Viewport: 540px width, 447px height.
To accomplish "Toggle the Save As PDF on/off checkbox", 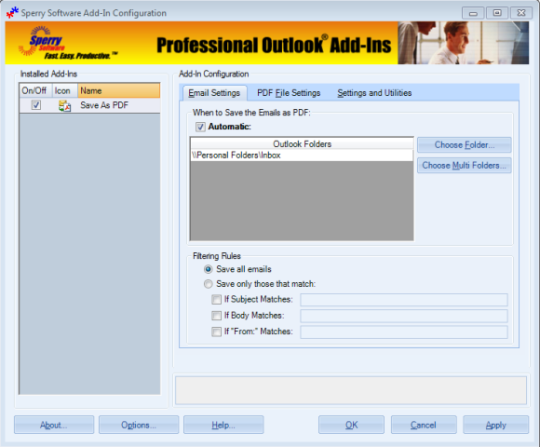I will pos(36,105).
